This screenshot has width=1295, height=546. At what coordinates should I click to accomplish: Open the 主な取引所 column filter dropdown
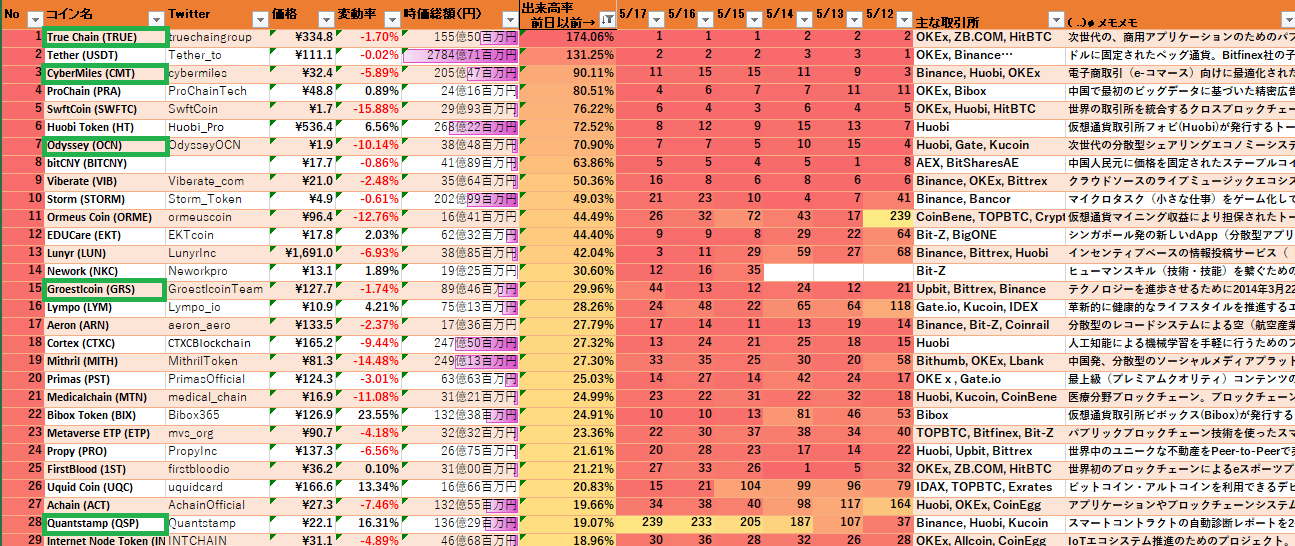click(1058, 19)
